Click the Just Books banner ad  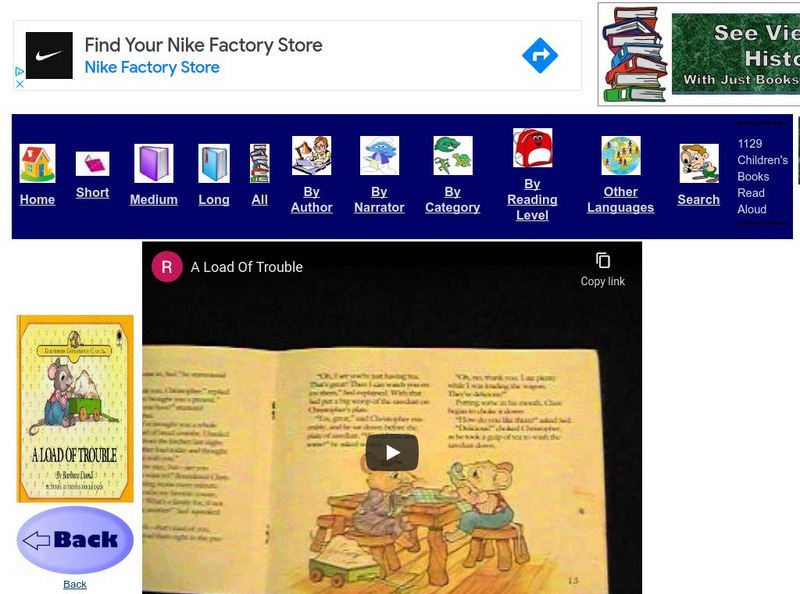[x=699, y=54]
